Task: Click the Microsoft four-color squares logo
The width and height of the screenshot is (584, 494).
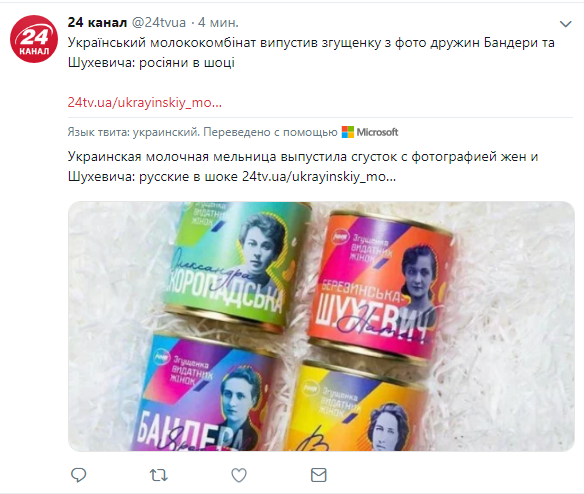Action: [347, 132]
